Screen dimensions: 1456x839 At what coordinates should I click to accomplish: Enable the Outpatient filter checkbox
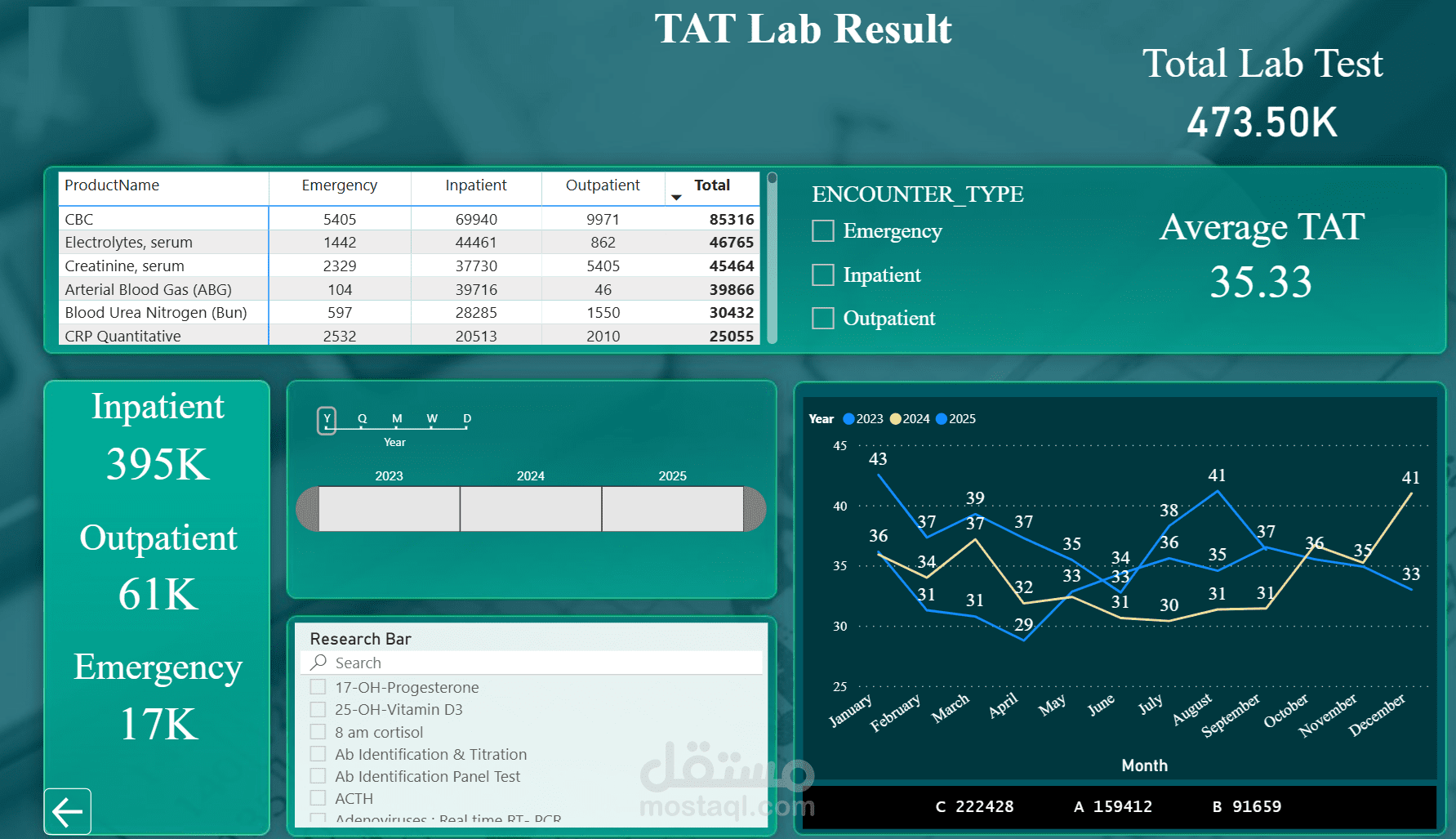[822, 318]
